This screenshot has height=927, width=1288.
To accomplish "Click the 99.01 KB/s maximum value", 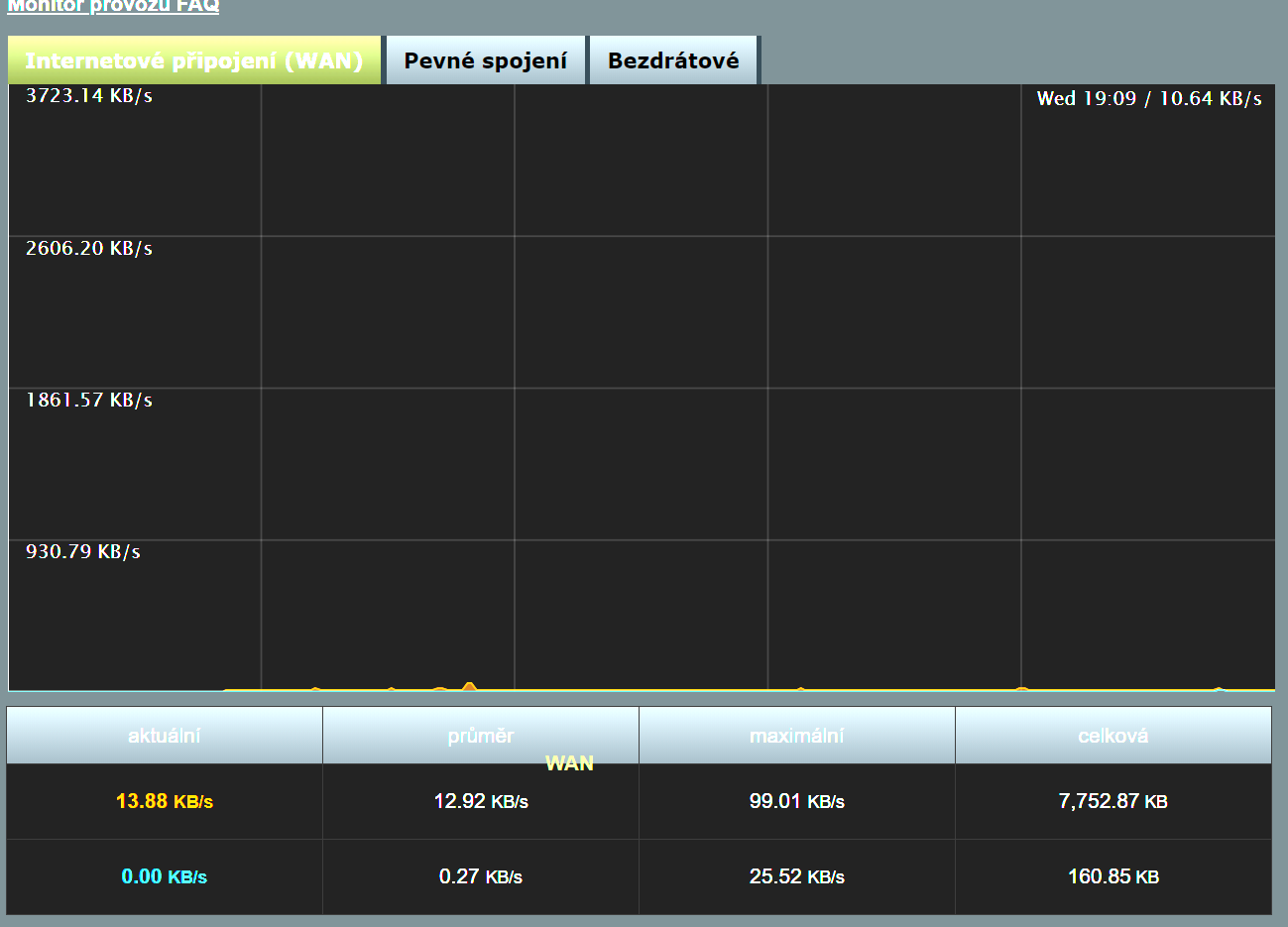I will tap(797, 801).
